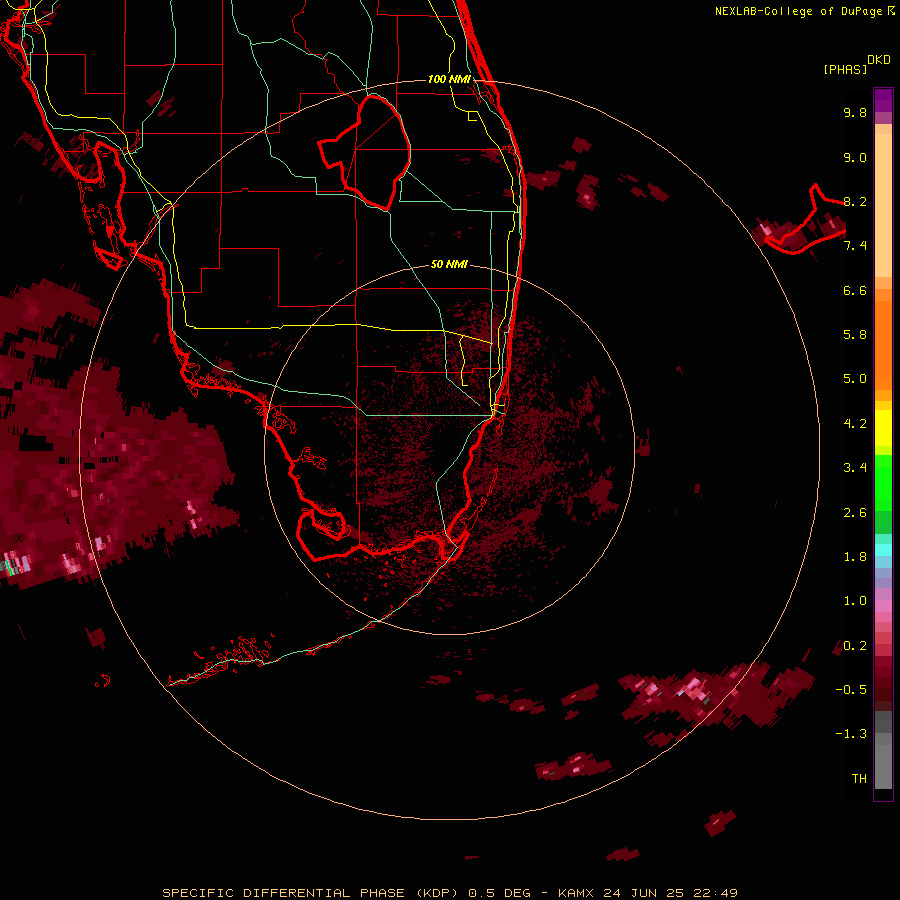This screenshot has height=900, width=900.
Task: Click the 1.8 value on color scale
Action: coord(855,557)
